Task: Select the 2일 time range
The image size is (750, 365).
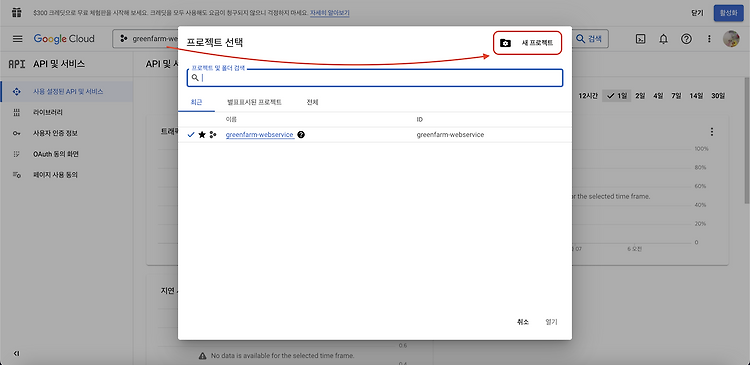Action: pyautogui.click(x=640, y=96)
